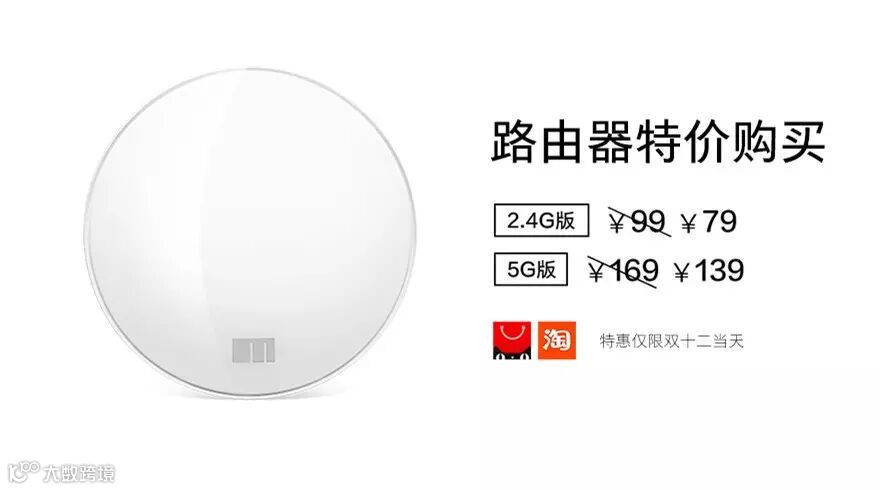The width and height of the screenshot is (880, 490).
Task: Click the ¥79 discounted price
Action: click(708, 222)
